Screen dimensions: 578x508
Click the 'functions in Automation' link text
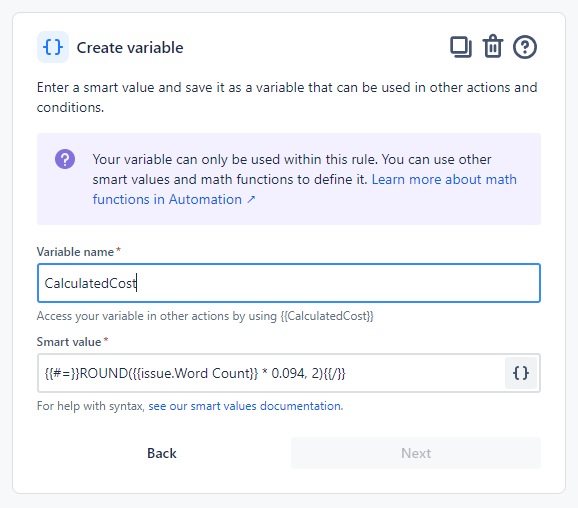(x=167, y=199)
